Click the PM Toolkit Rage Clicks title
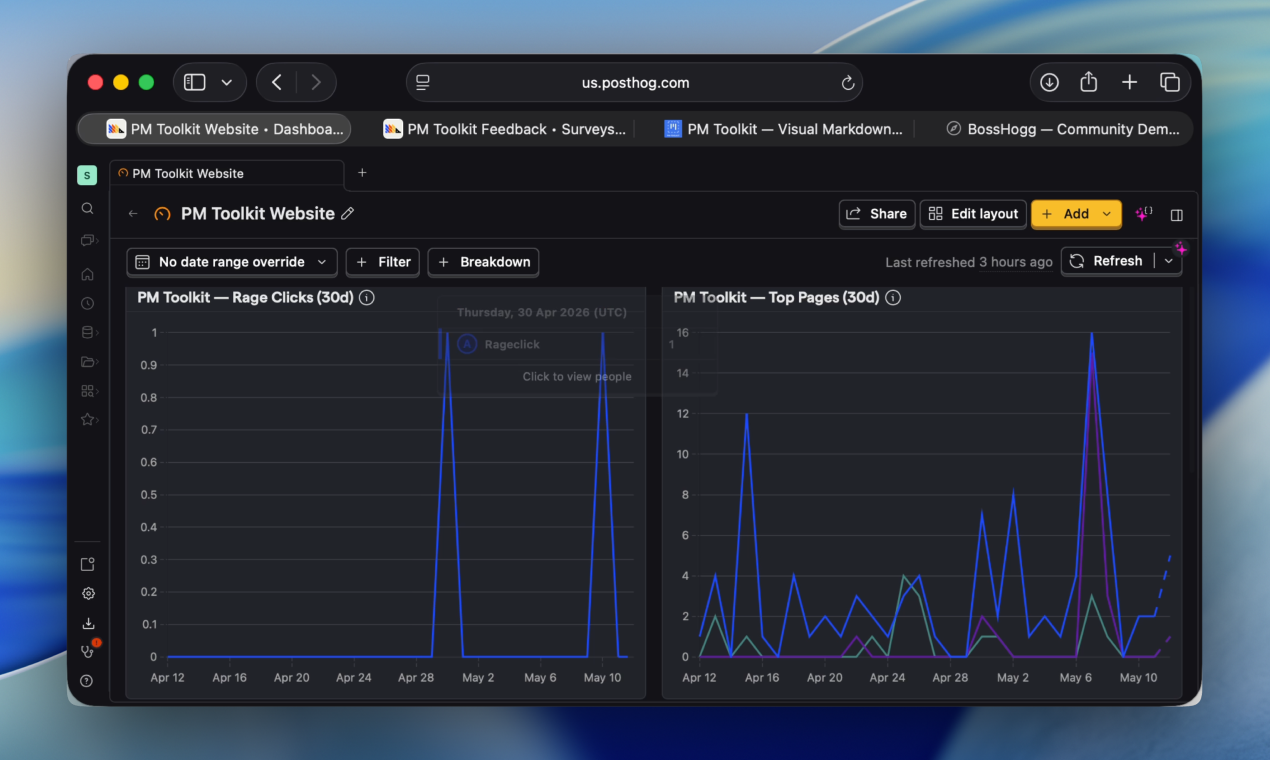The image size is (1270, 760). (x=245, y=297)
